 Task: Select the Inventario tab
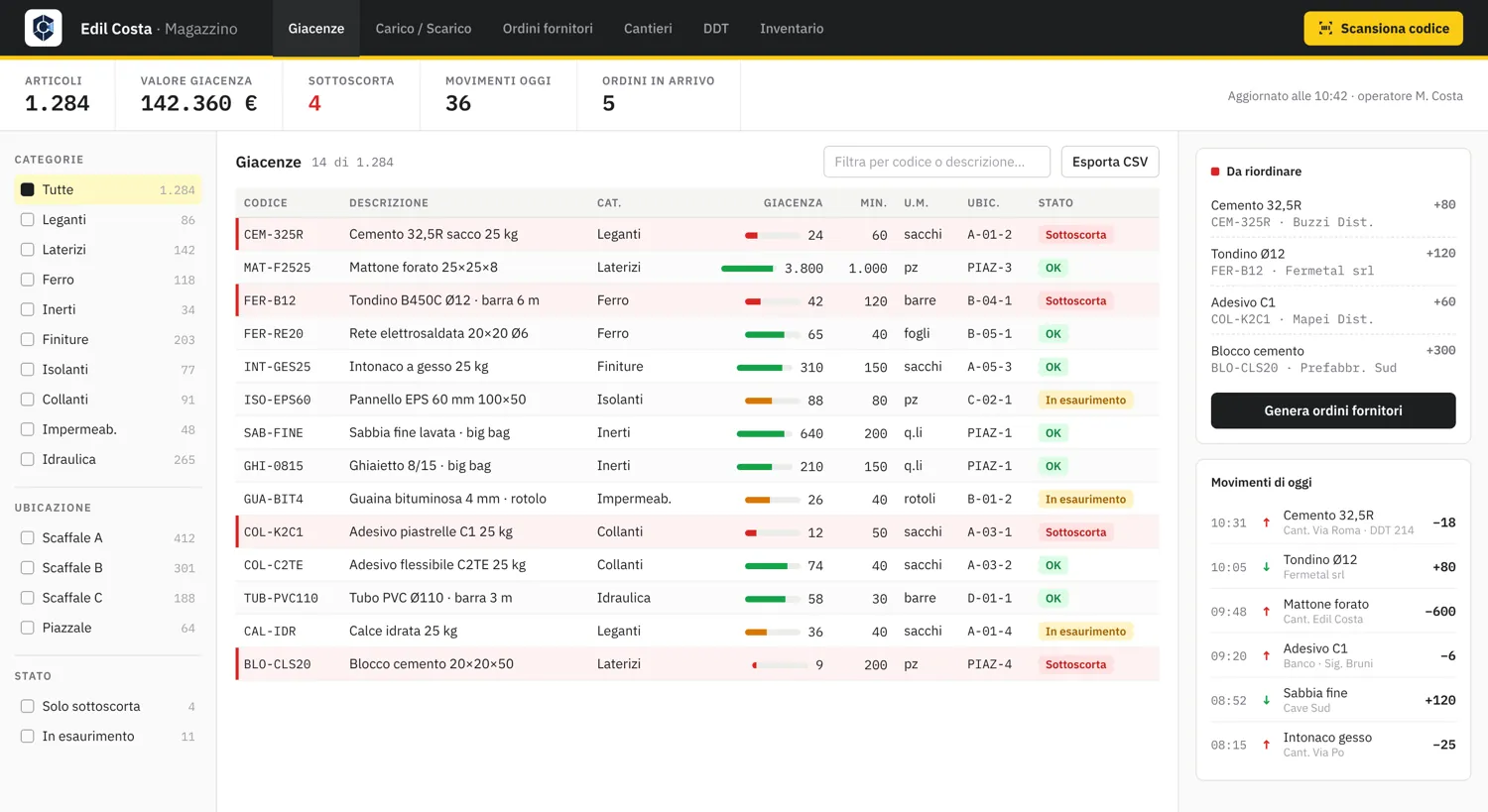792,29
